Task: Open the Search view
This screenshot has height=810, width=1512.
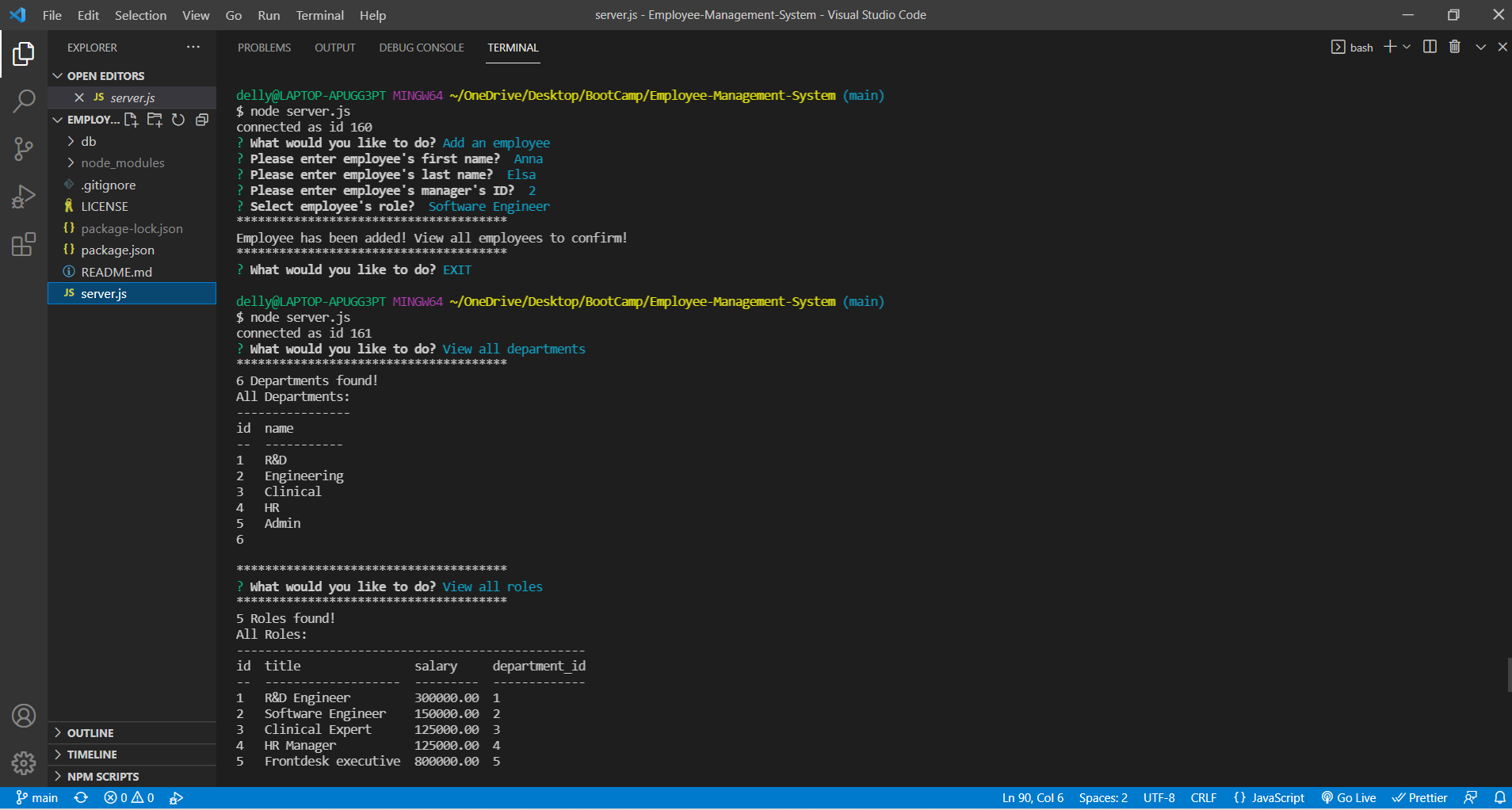Action: click(23, 101)
